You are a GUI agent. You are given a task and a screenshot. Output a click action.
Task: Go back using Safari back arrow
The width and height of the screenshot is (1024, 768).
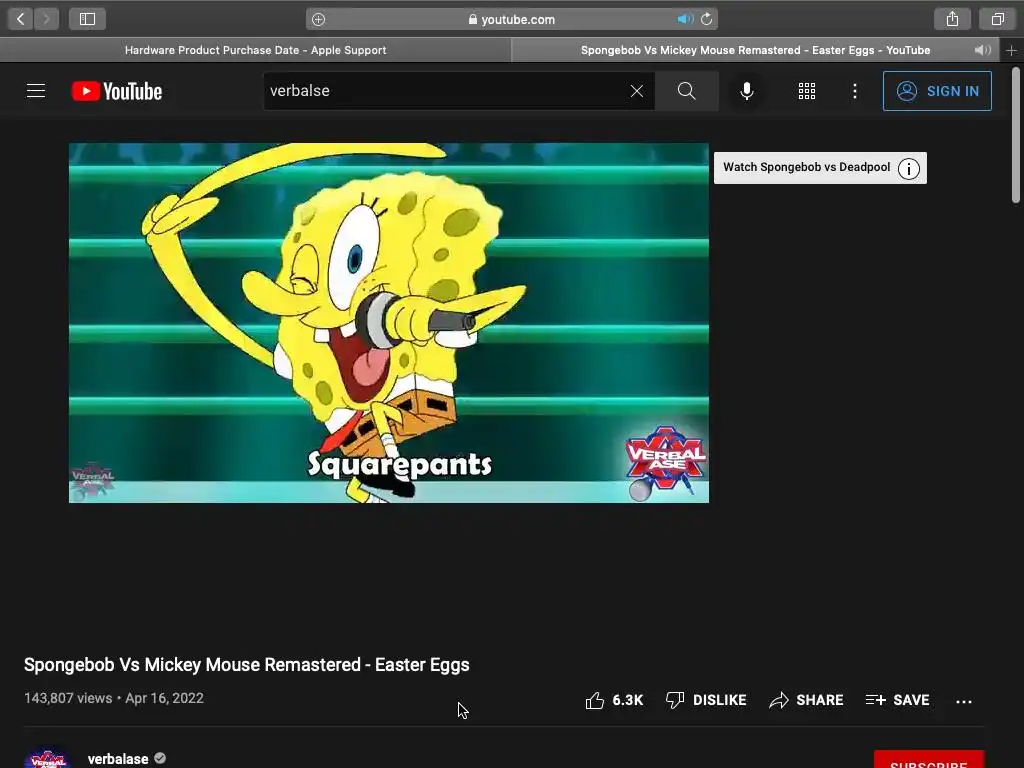tap(20, 19)
